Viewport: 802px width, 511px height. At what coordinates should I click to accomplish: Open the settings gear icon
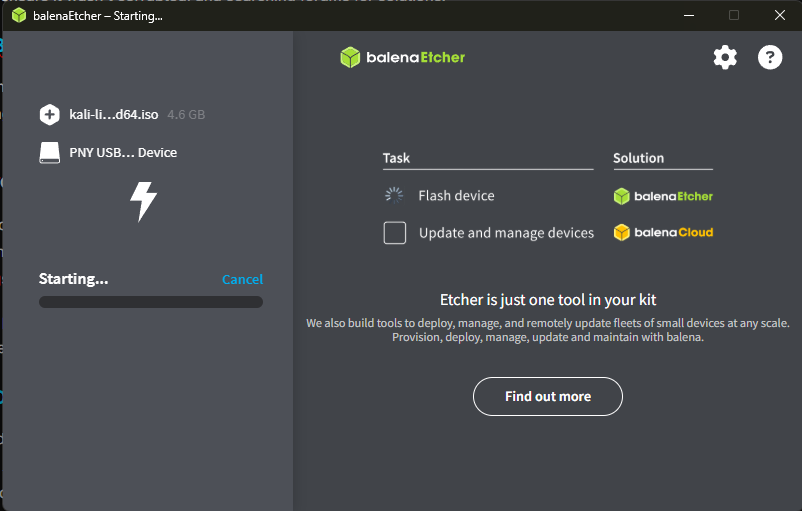pos(725,58)
